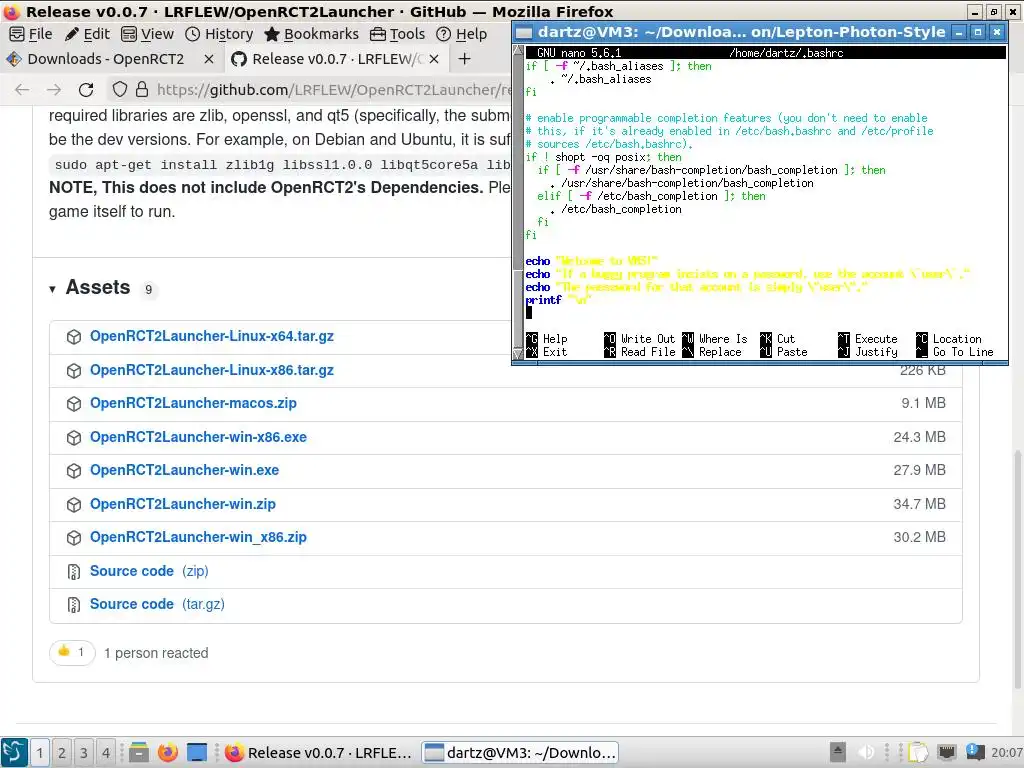The width and height of the screenshot is (1024, 768).
Task: Click file icon beside Source code (tar.gz)
Action: pos(74,605)
